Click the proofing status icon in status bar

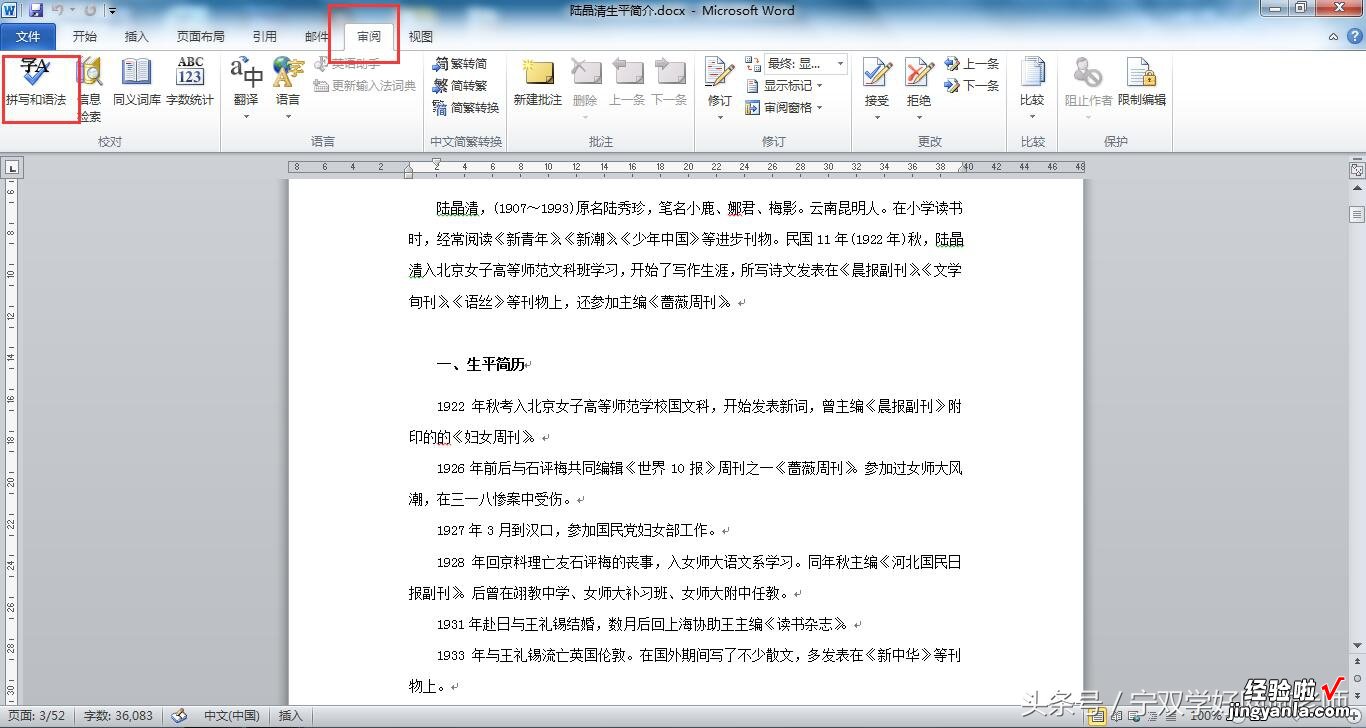tap(179, 715)
